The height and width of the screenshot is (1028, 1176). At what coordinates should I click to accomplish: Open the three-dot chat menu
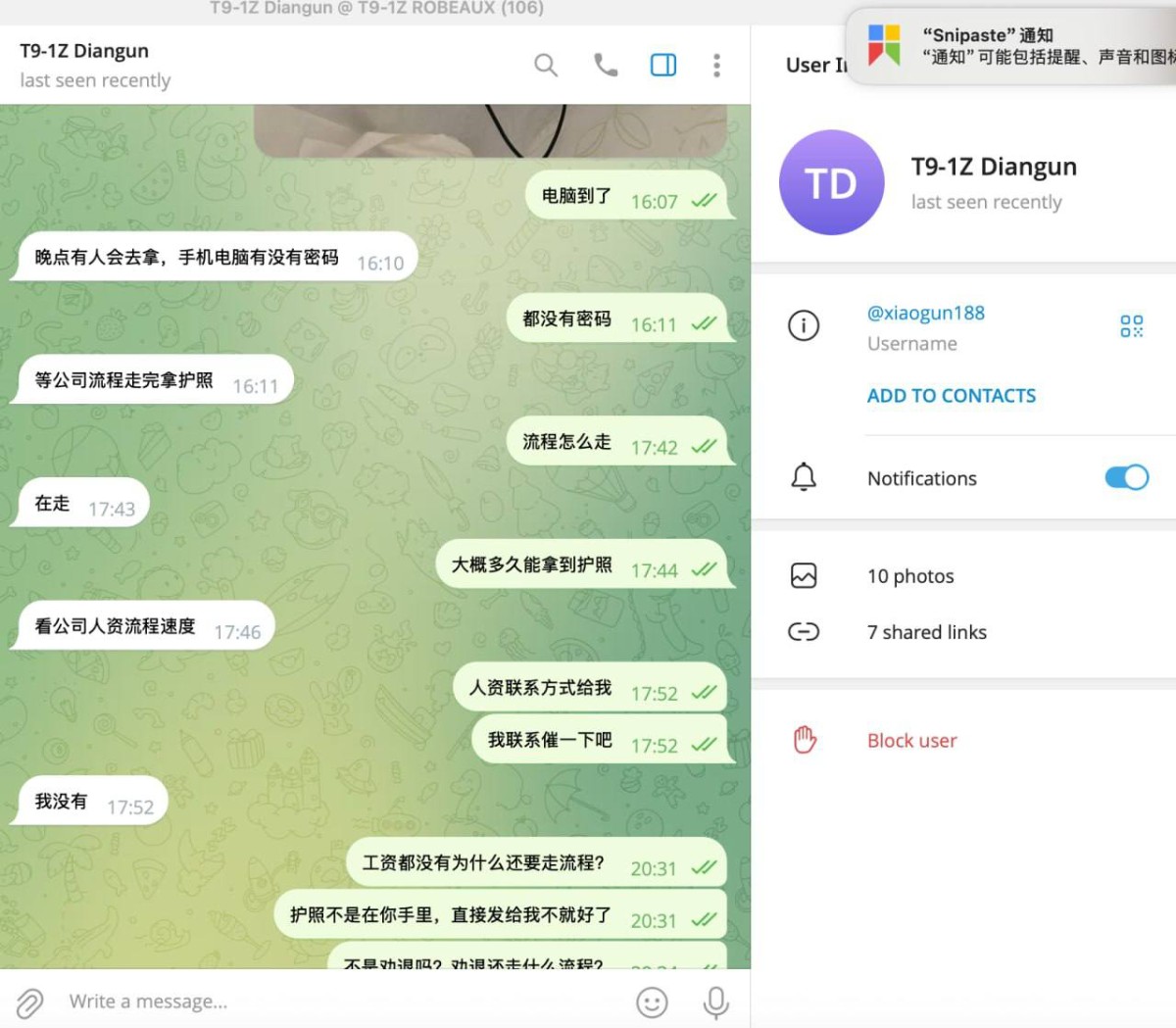pyautogui.click(x=716, y=66)
